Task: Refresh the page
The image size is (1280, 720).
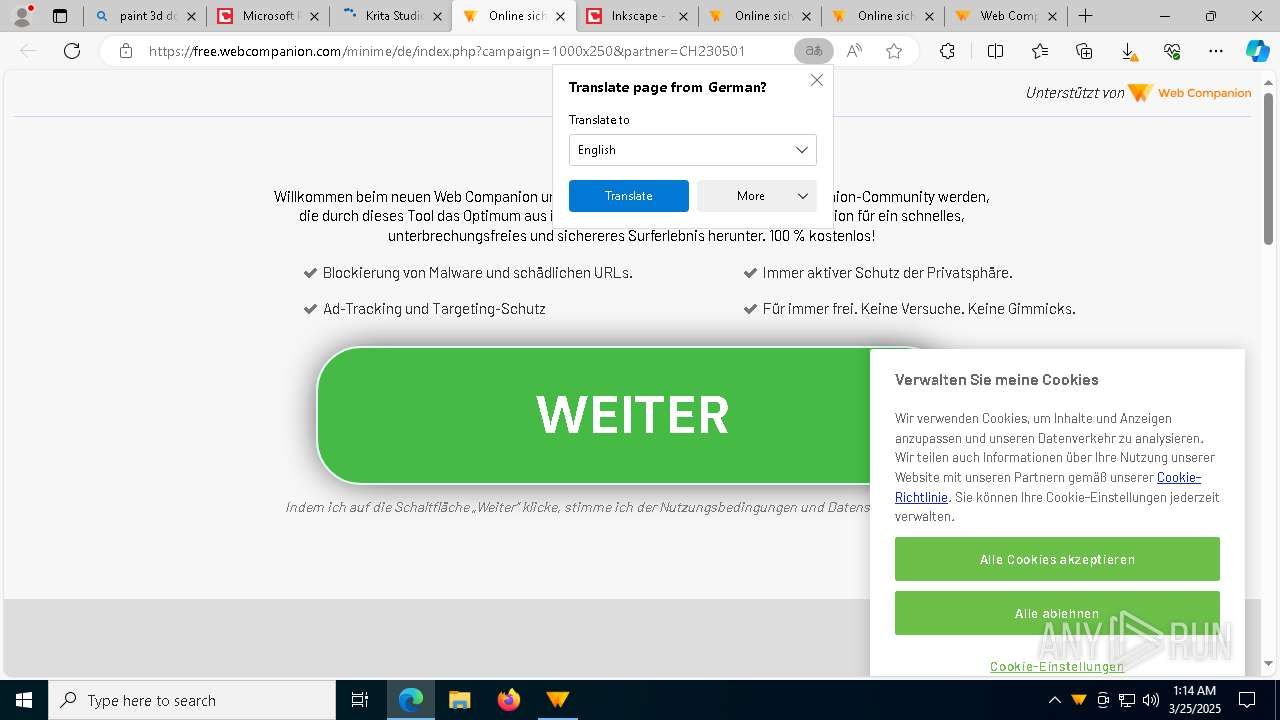Action: (72, 51)
